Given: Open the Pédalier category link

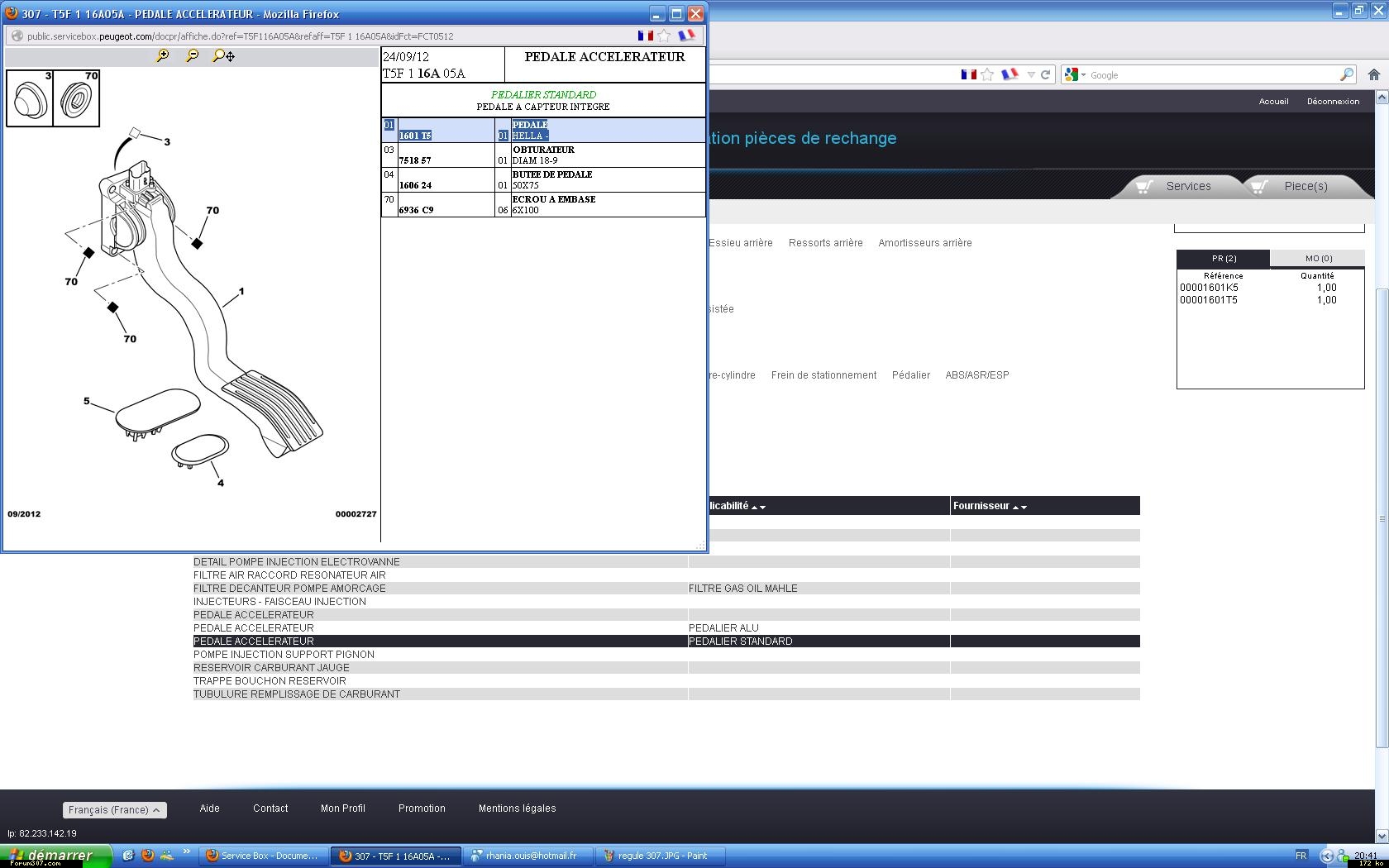Looking at the screenshot, I should click(x=910, y=375).
